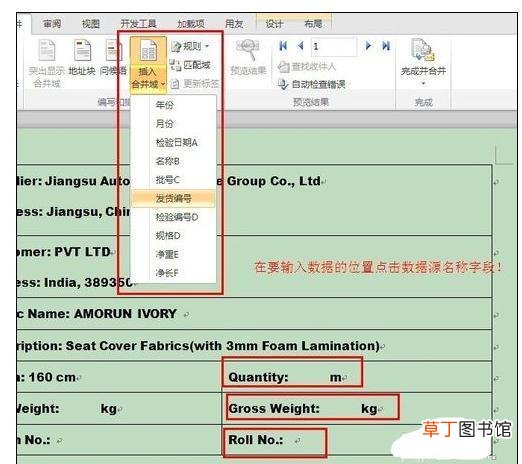522x464 pixels.
Task: Click 更新标签 update labels
Action: click(194, 83)
